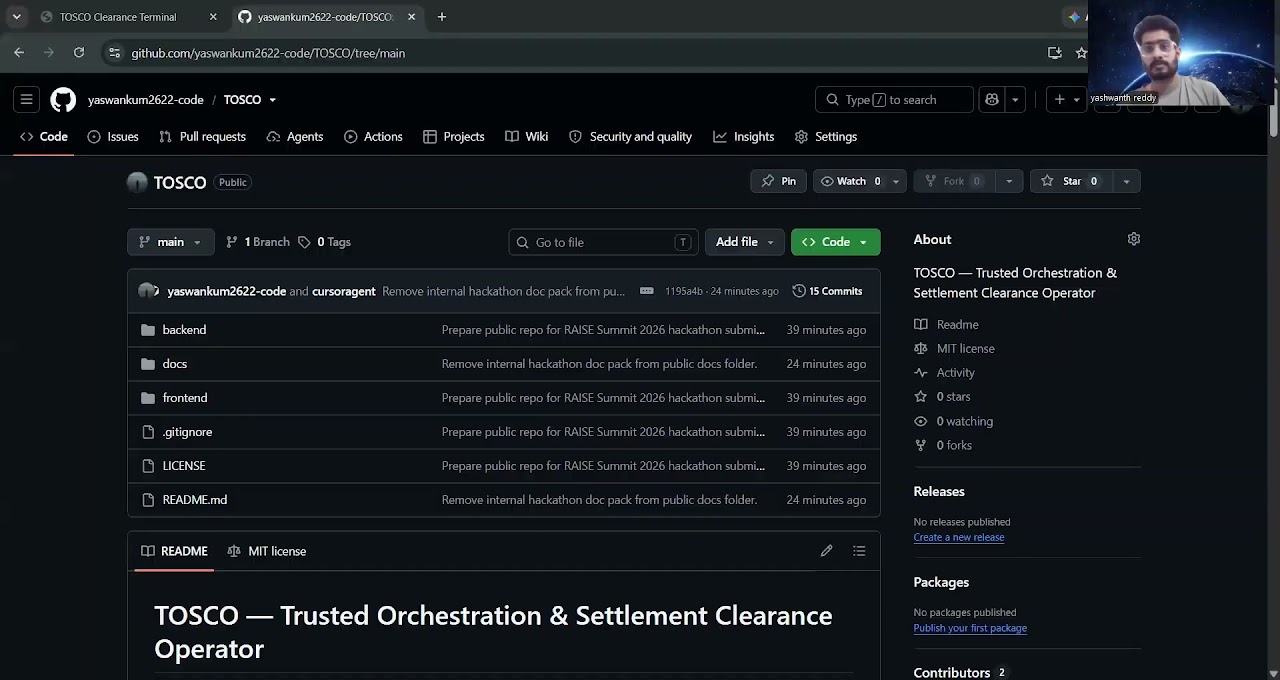The height and width of the screenshot is (680, 1280).
Task: Go to the Projects tab
Action: click(453, 136)
